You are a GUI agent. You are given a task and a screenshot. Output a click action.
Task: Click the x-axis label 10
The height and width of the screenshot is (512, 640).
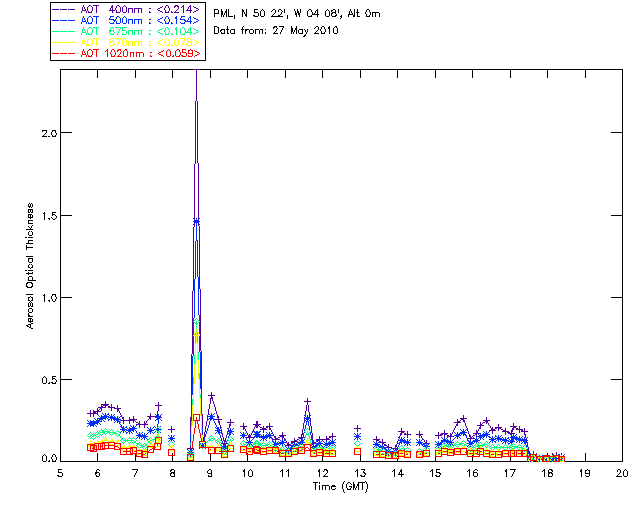click(247, 473)
